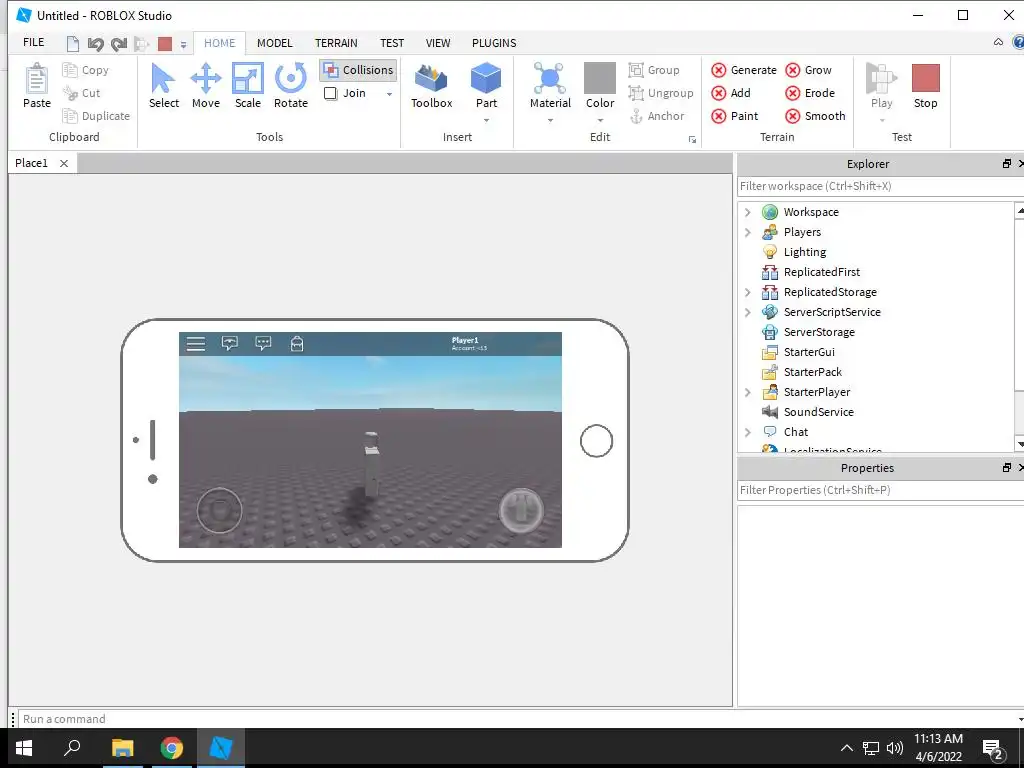The width and height of the screenshot is (1024, 768).
Task: Open Chrome from the taskbar
Action: pos(172,748)
